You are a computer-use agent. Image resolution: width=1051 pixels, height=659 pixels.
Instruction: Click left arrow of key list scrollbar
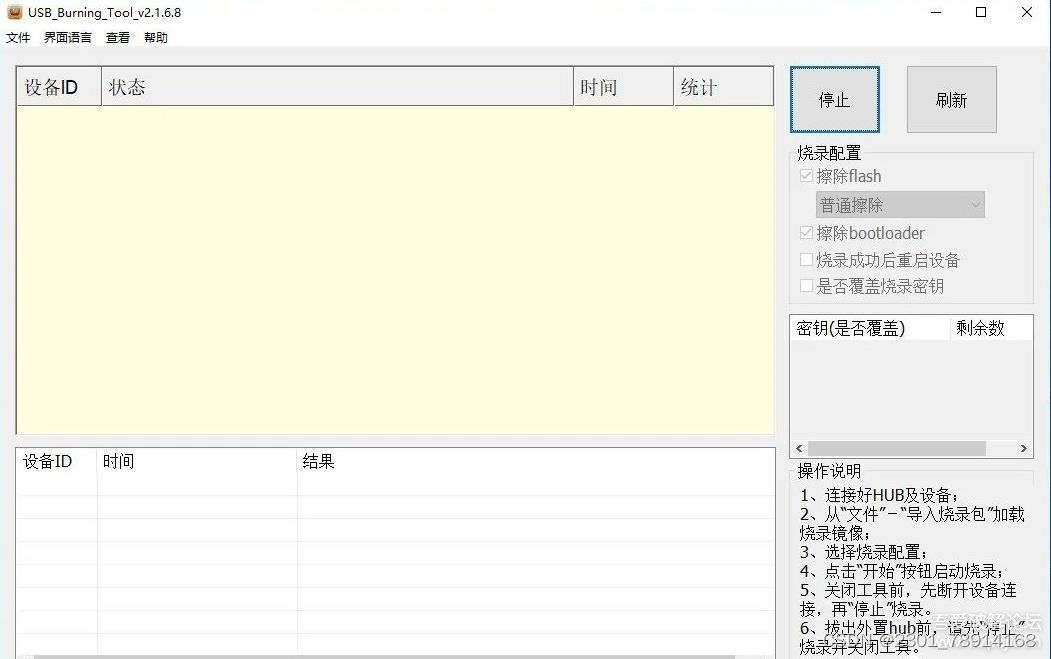pos(799,448)
